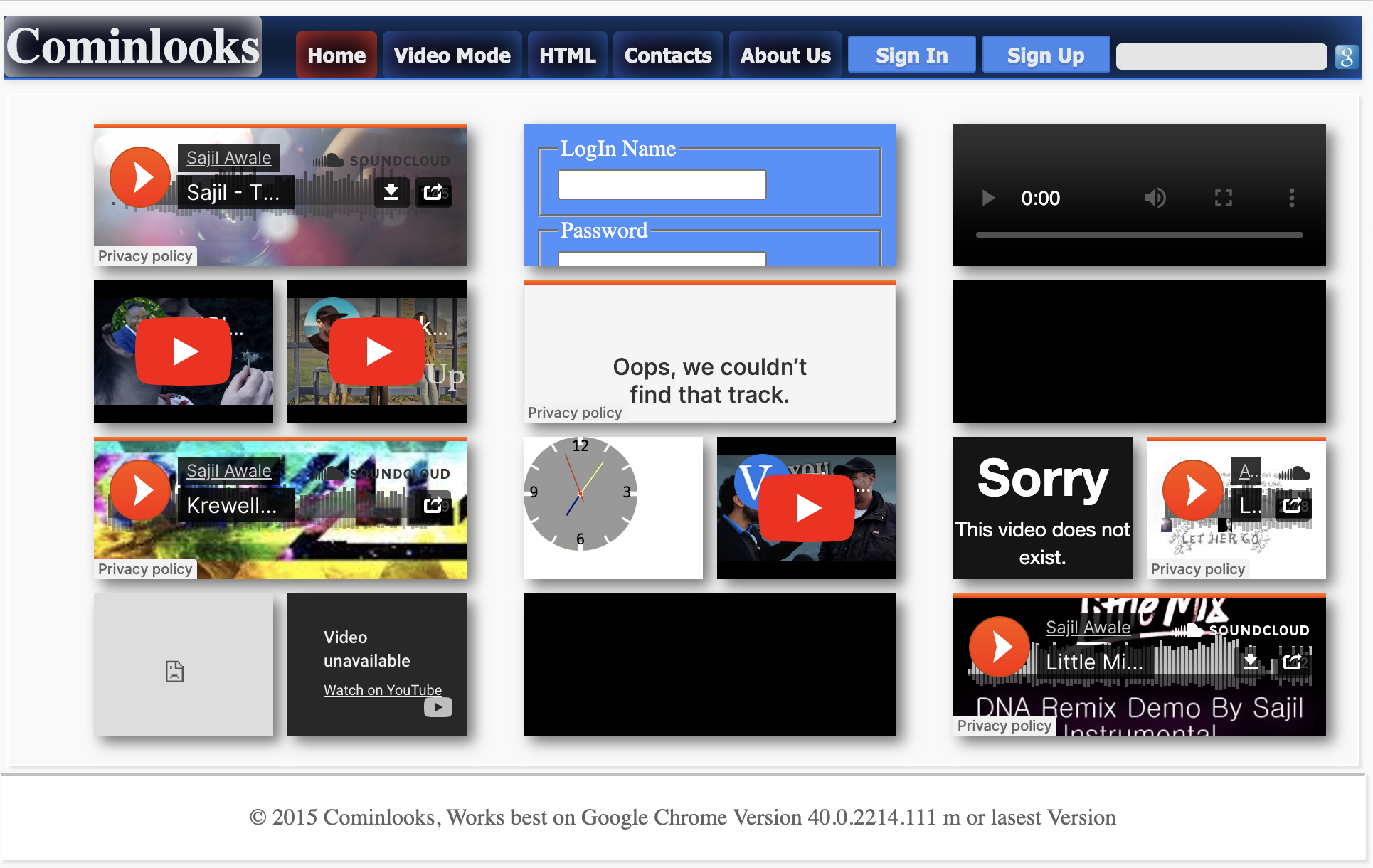1373x868 pixels.
Task: Toggle fullscreen on the HTML5 video player
Action: point(1223,198)
